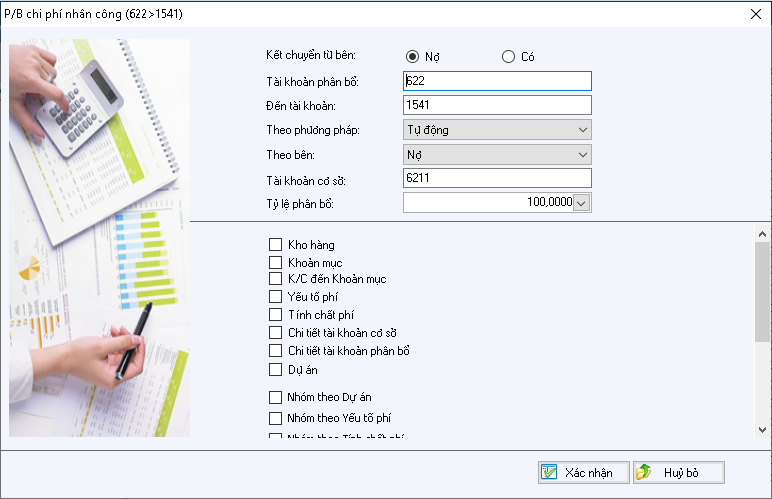Check the Tính chất phí option
The image size is (772, 499).
(275, 314)
